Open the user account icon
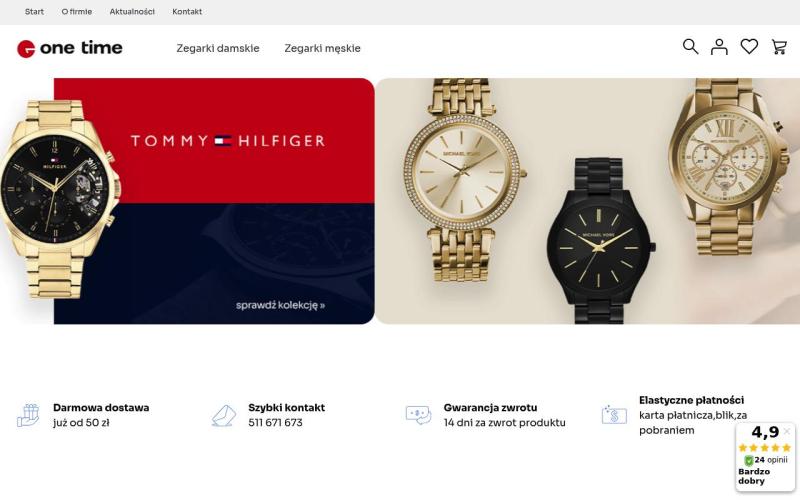The height and width of the screenshot is (500, 800). point(719,47)
